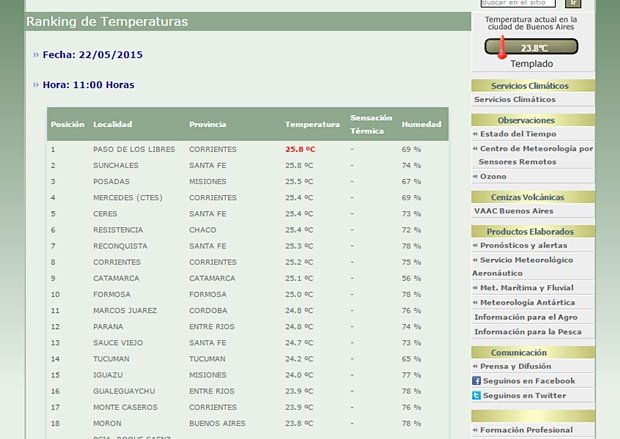Viewport: 620px width, 439px height.
Task: Click the Temperatura column header
Action: (x=312, y=125)
